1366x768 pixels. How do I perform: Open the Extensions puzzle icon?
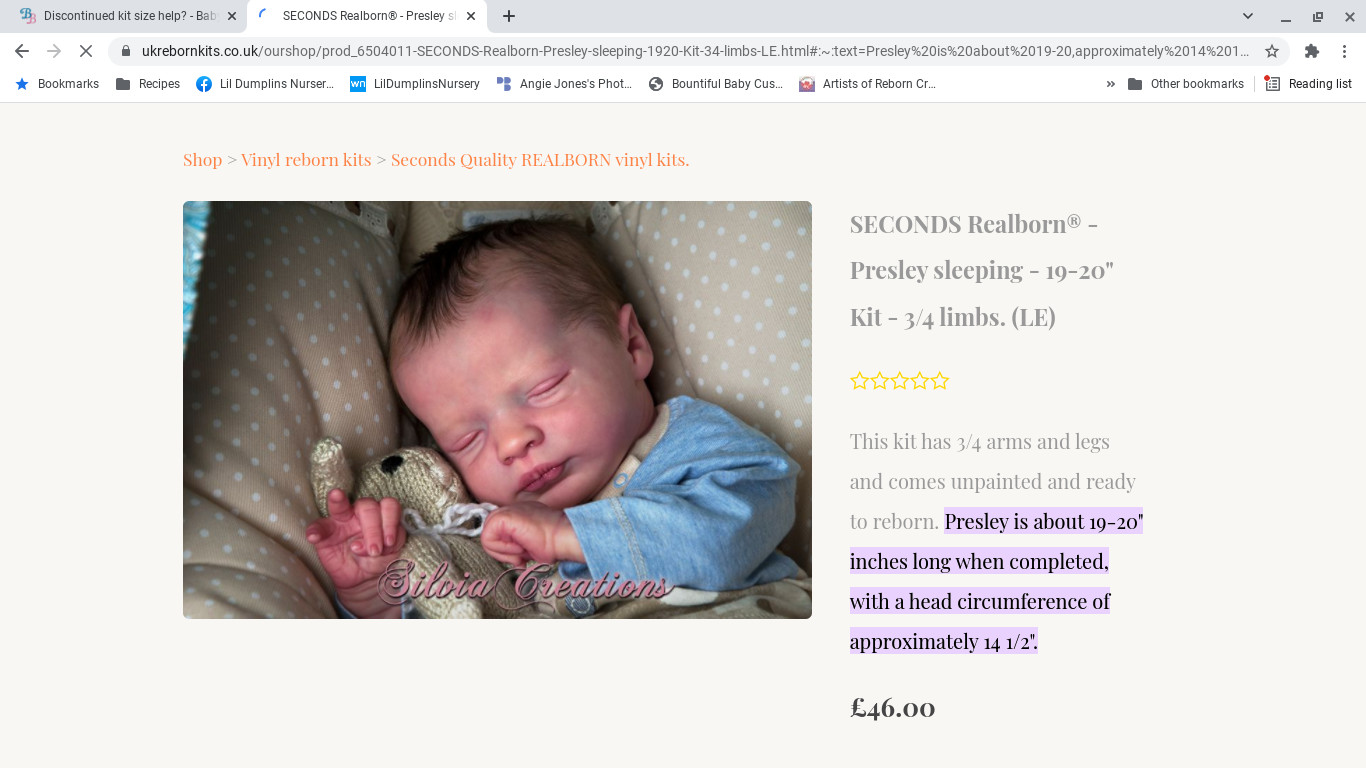(1312, 51)
